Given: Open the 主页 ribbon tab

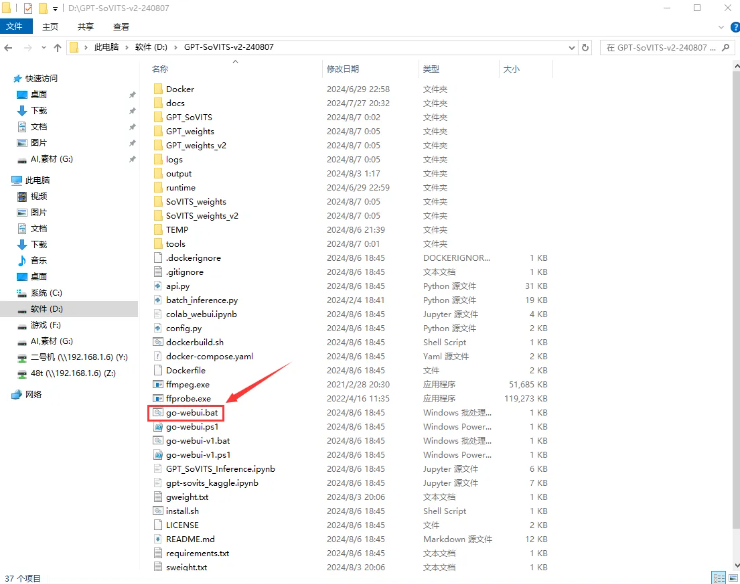Looking at the screenshot, I should pyautogui.click(x=49, y=27).
